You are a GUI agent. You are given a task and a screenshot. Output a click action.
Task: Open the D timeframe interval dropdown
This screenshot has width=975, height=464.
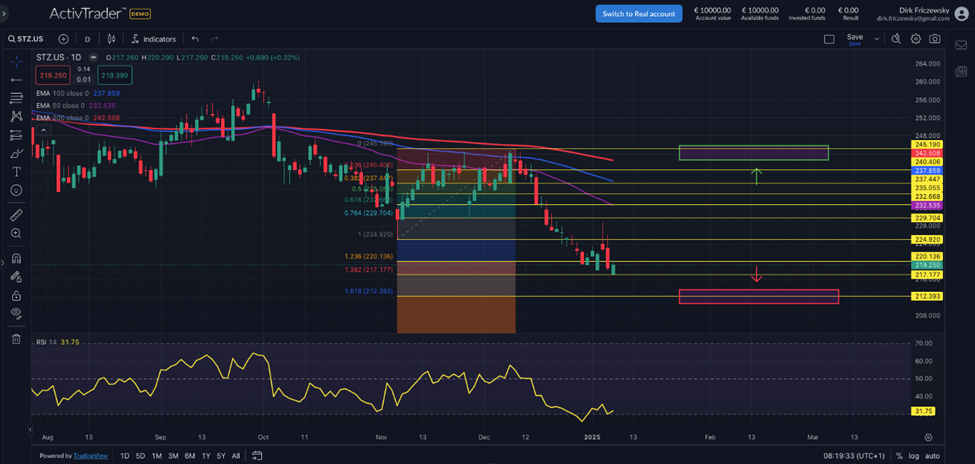(87, 39)
